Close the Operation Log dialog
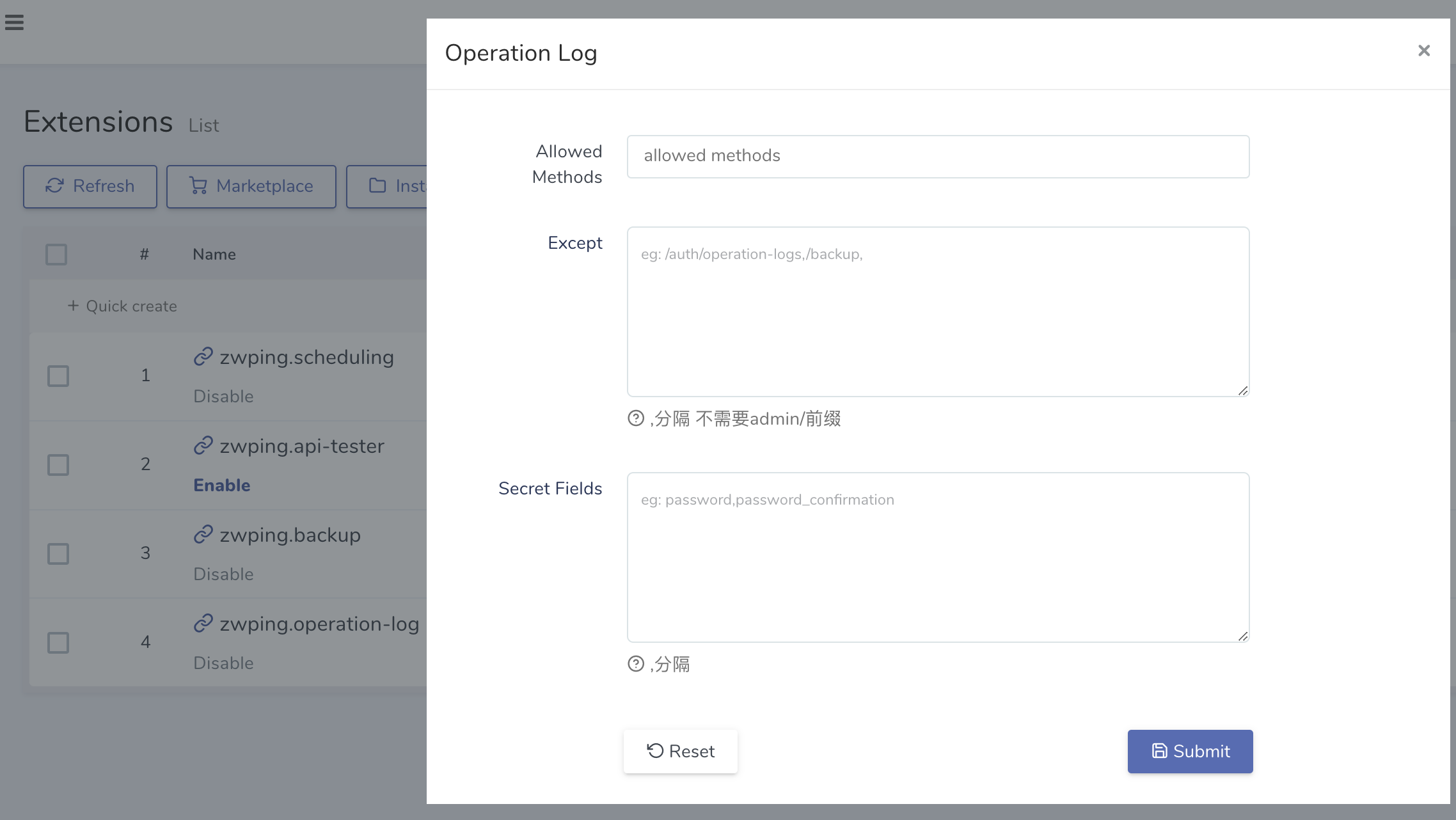 point(1423,51)
